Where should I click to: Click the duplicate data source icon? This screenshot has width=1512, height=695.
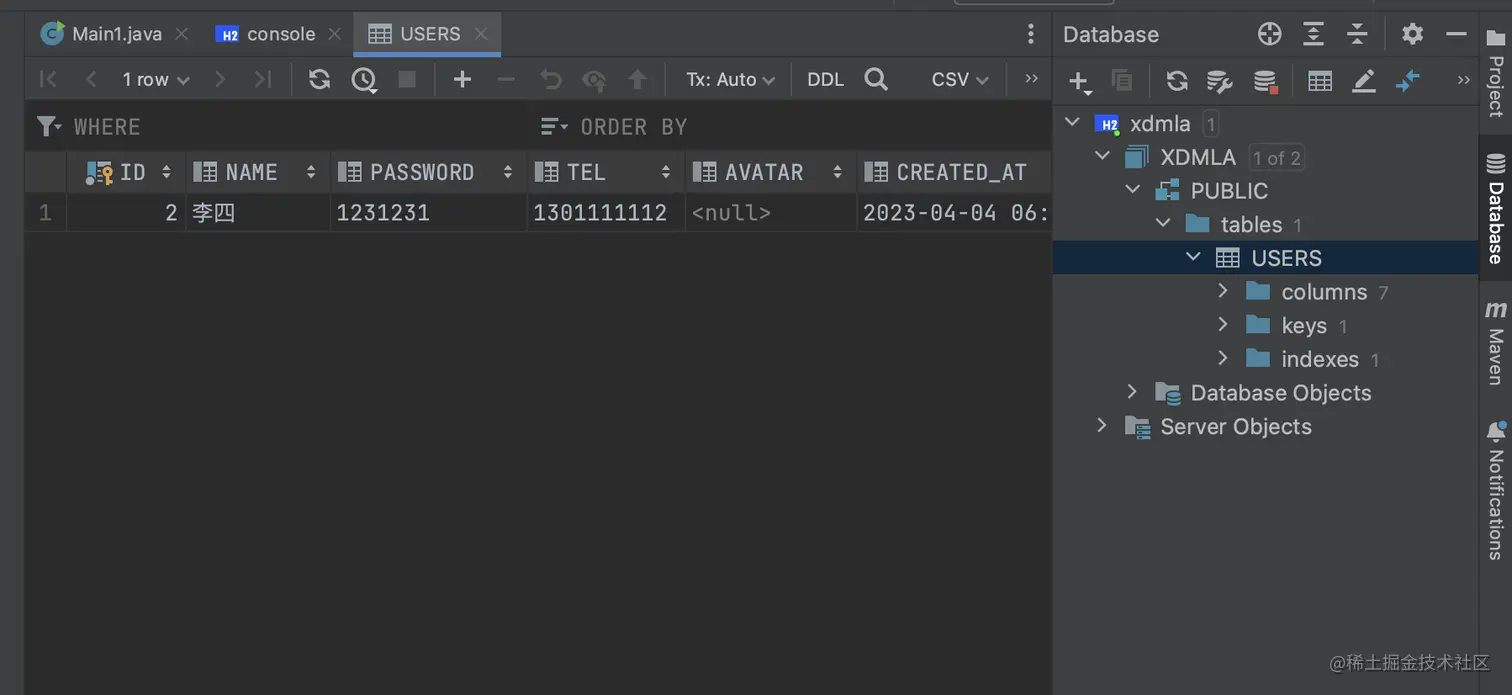(1122, 81)
